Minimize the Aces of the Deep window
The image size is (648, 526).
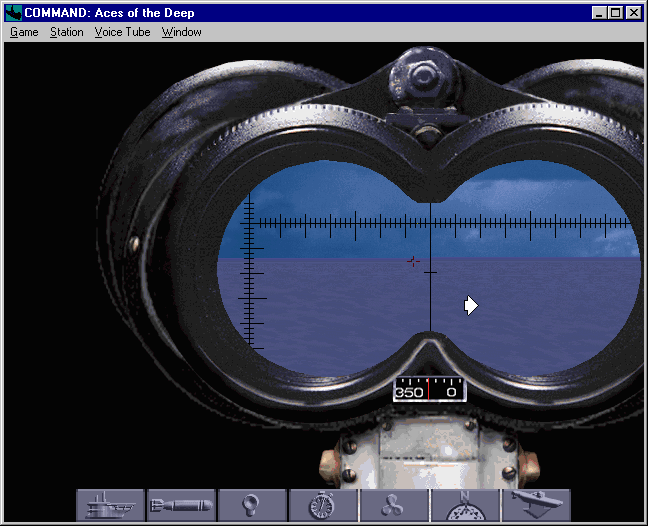[599, 13]
